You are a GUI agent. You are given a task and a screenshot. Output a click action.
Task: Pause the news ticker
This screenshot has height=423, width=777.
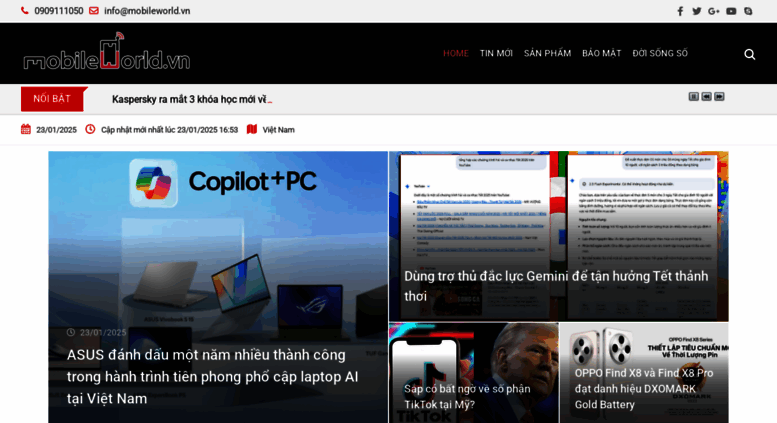pos(694,97)
